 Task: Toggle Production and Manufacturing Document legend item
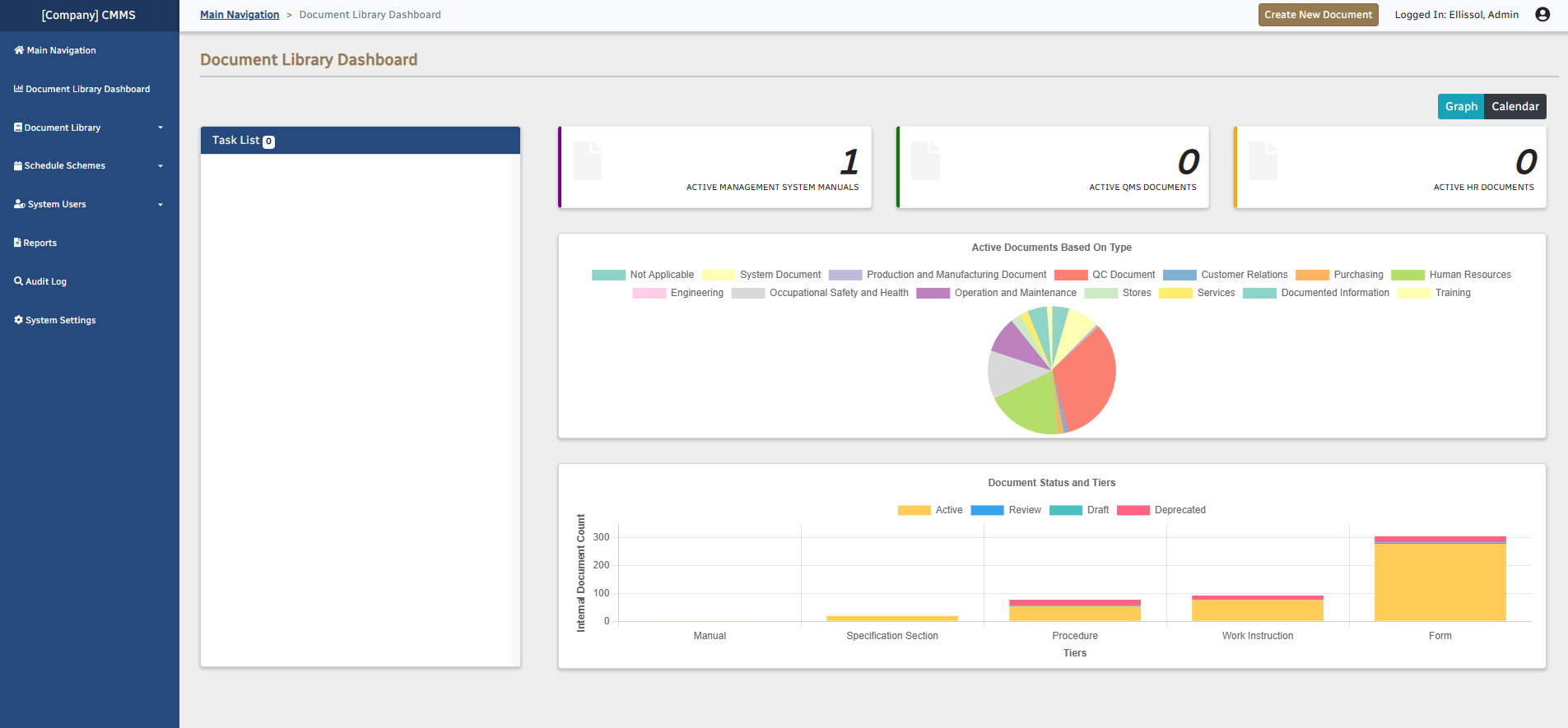pyautogui.click(x=938, y=275)
